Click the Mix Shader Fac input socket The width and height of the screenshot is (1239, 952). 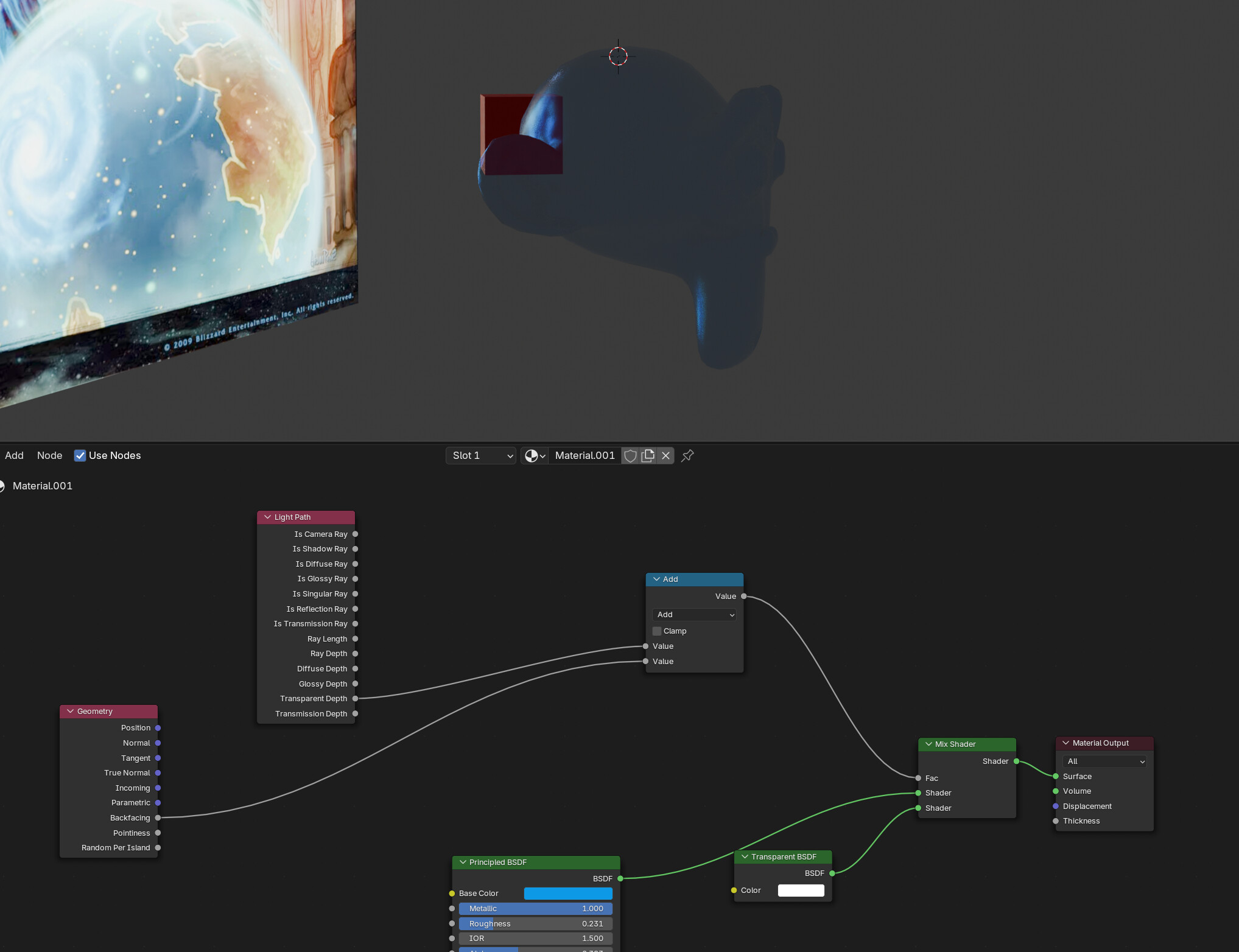click(918, 778)
